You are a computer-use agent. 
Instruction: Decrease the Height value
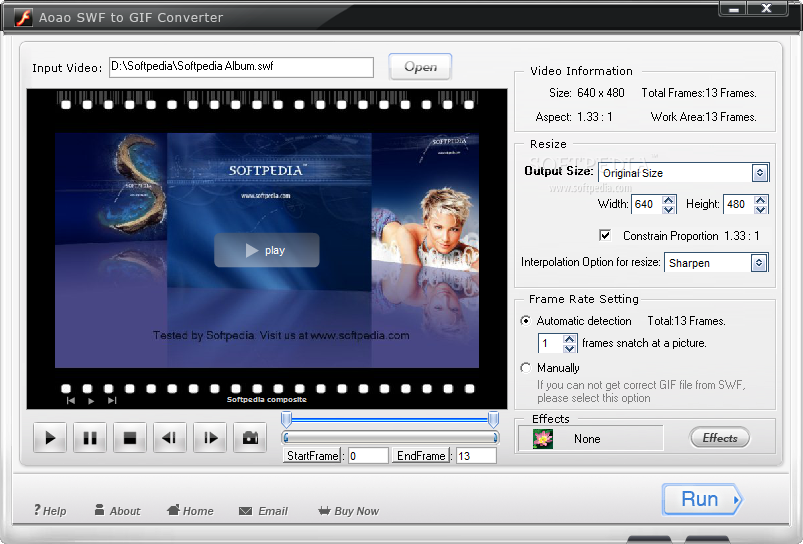click(760, 209)
